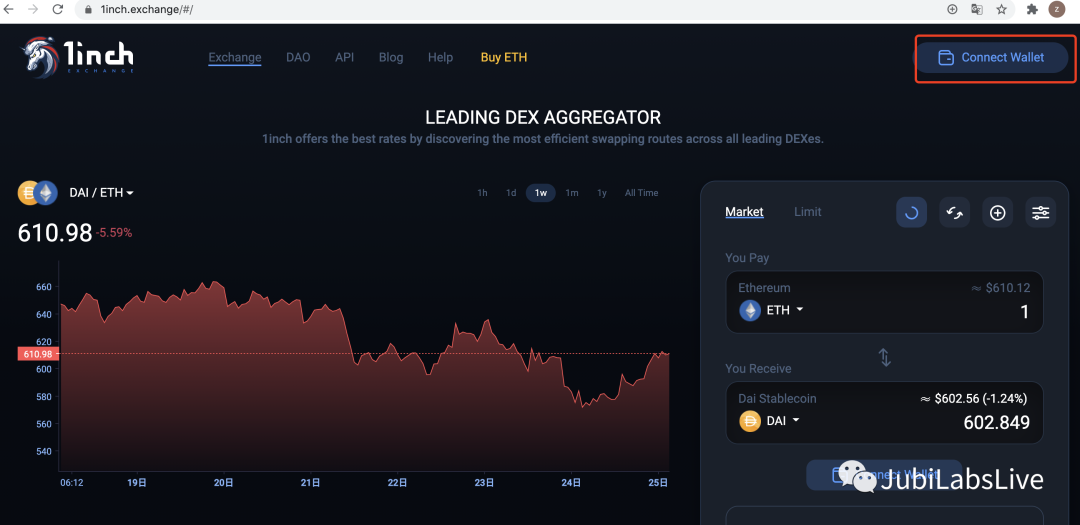
Task: Bookmark this page with star icon
Action: point(1001,9)
